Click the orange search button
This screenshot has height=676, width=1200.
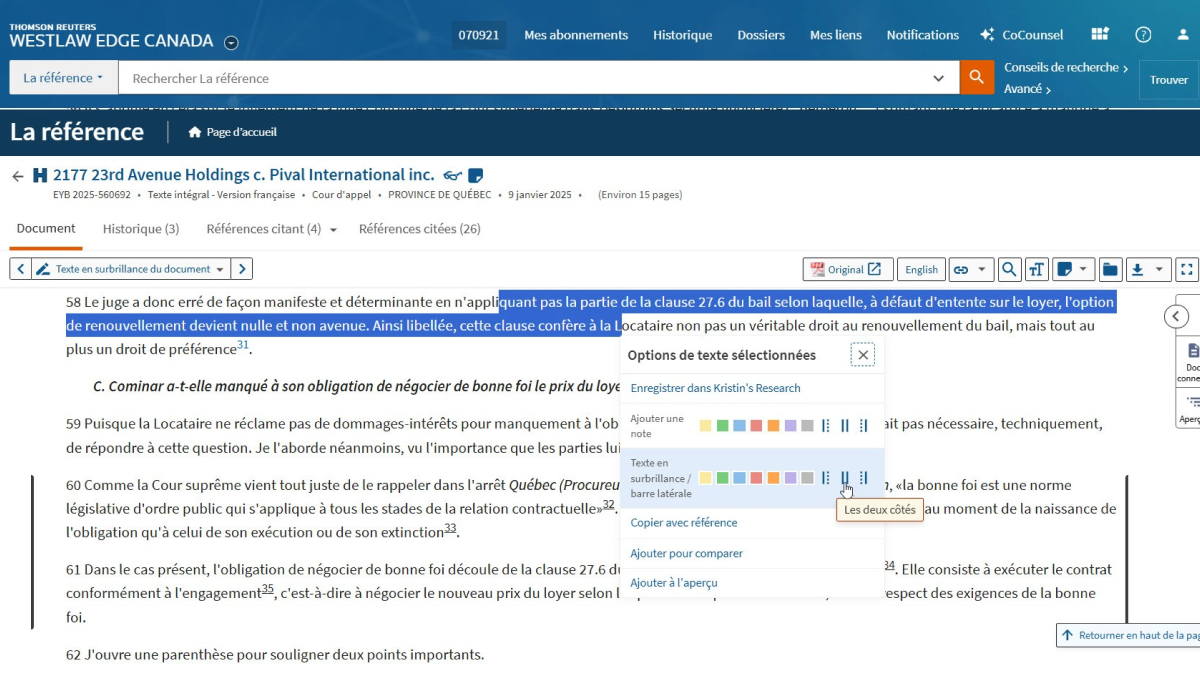(976, 78)
